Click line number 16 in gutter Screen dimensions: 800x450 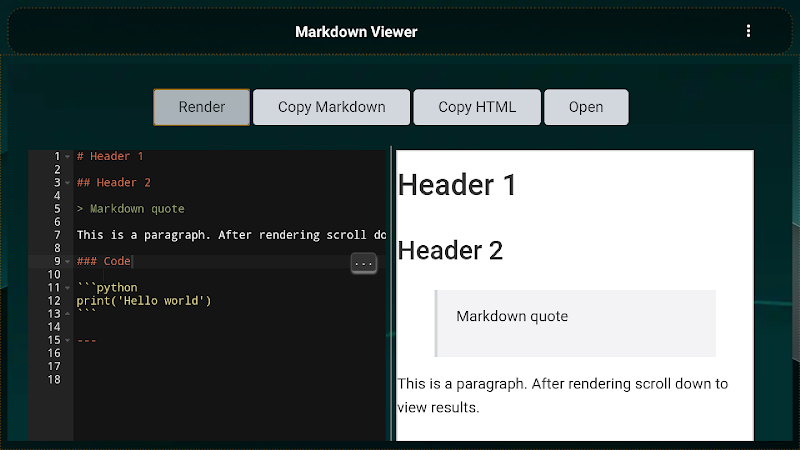click(54, 353)
